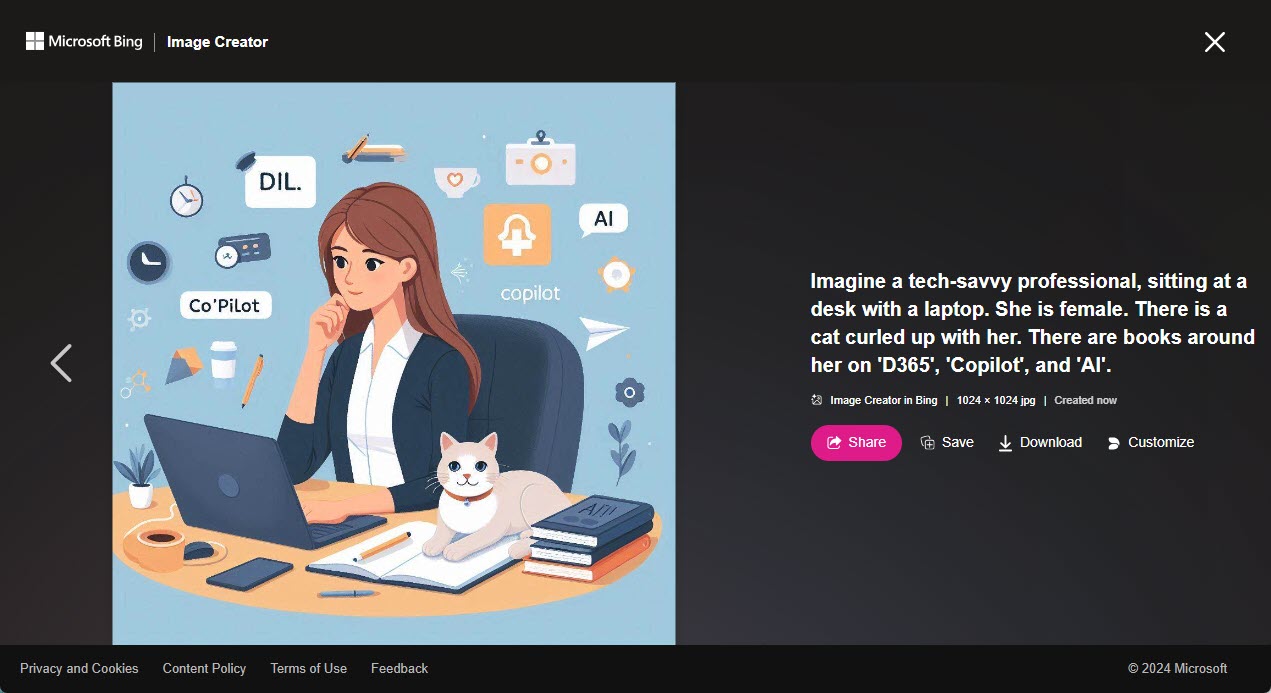Click the download arrow icon

point(1005,443)
